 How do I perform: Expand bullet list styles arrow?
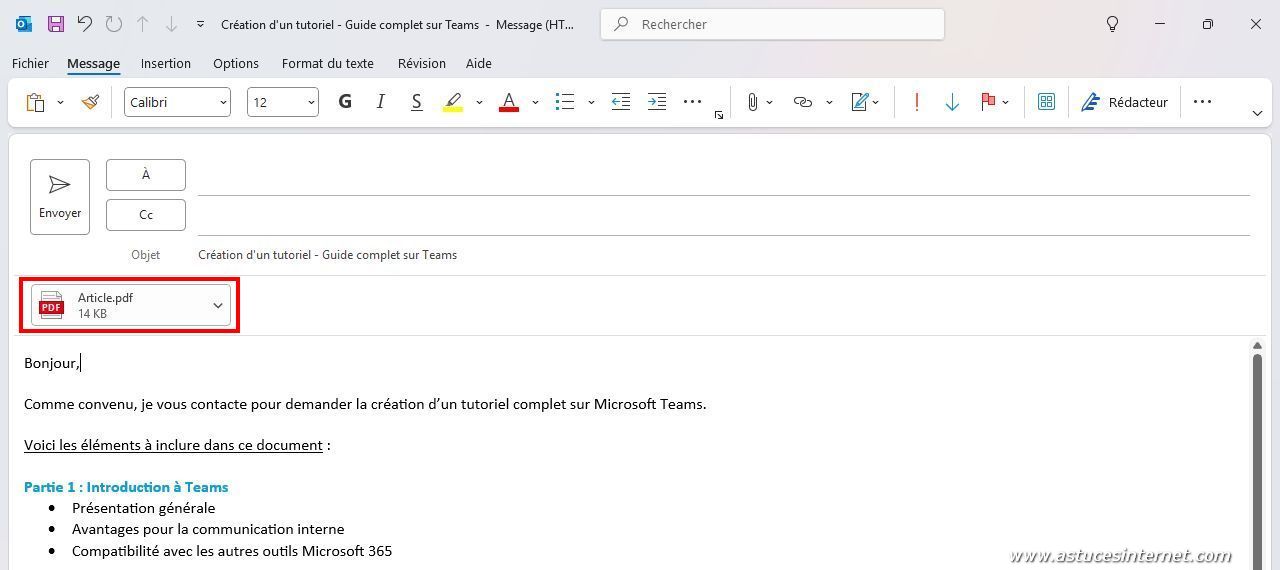coord(591,102)
